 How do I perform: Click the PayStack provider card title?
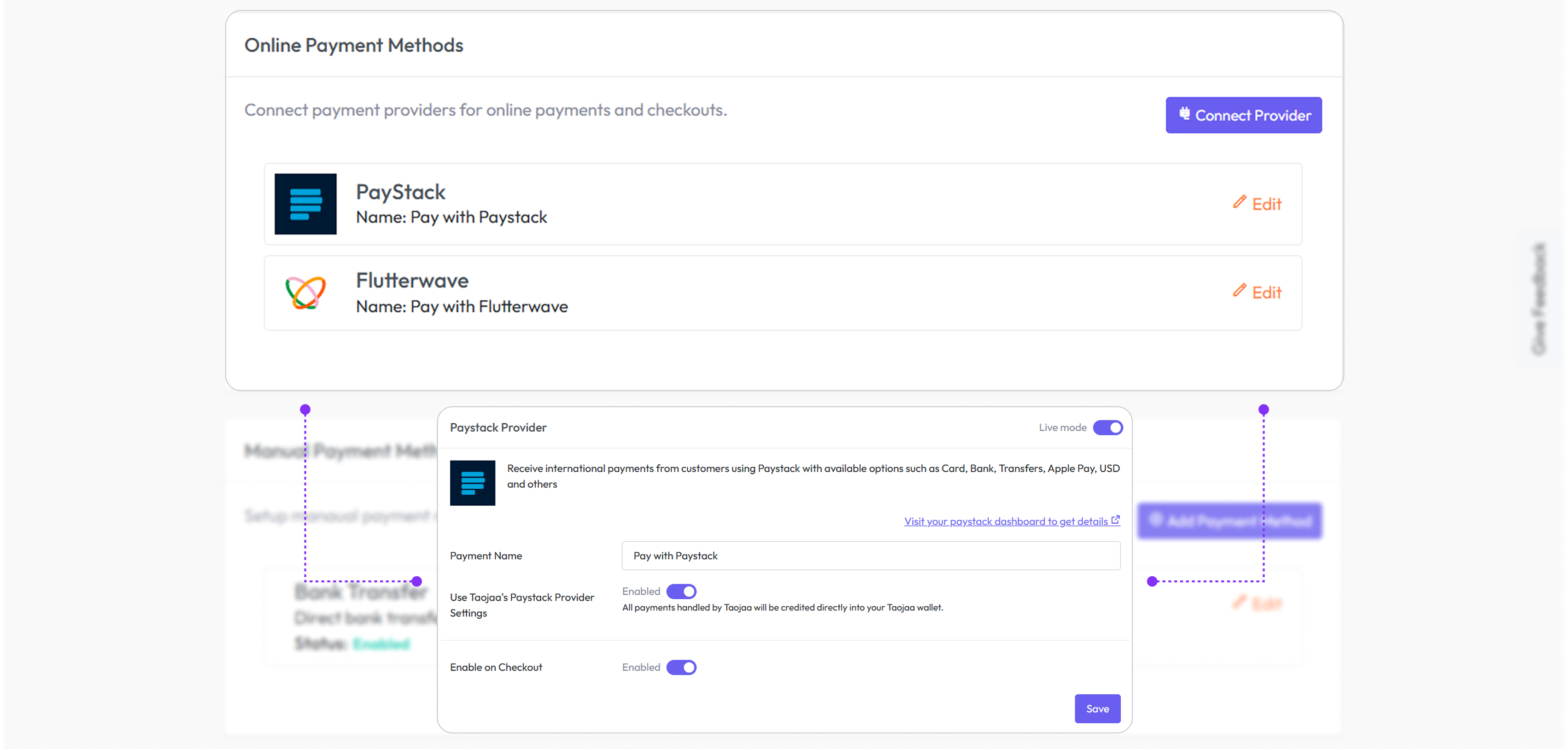tap(401, 193)
